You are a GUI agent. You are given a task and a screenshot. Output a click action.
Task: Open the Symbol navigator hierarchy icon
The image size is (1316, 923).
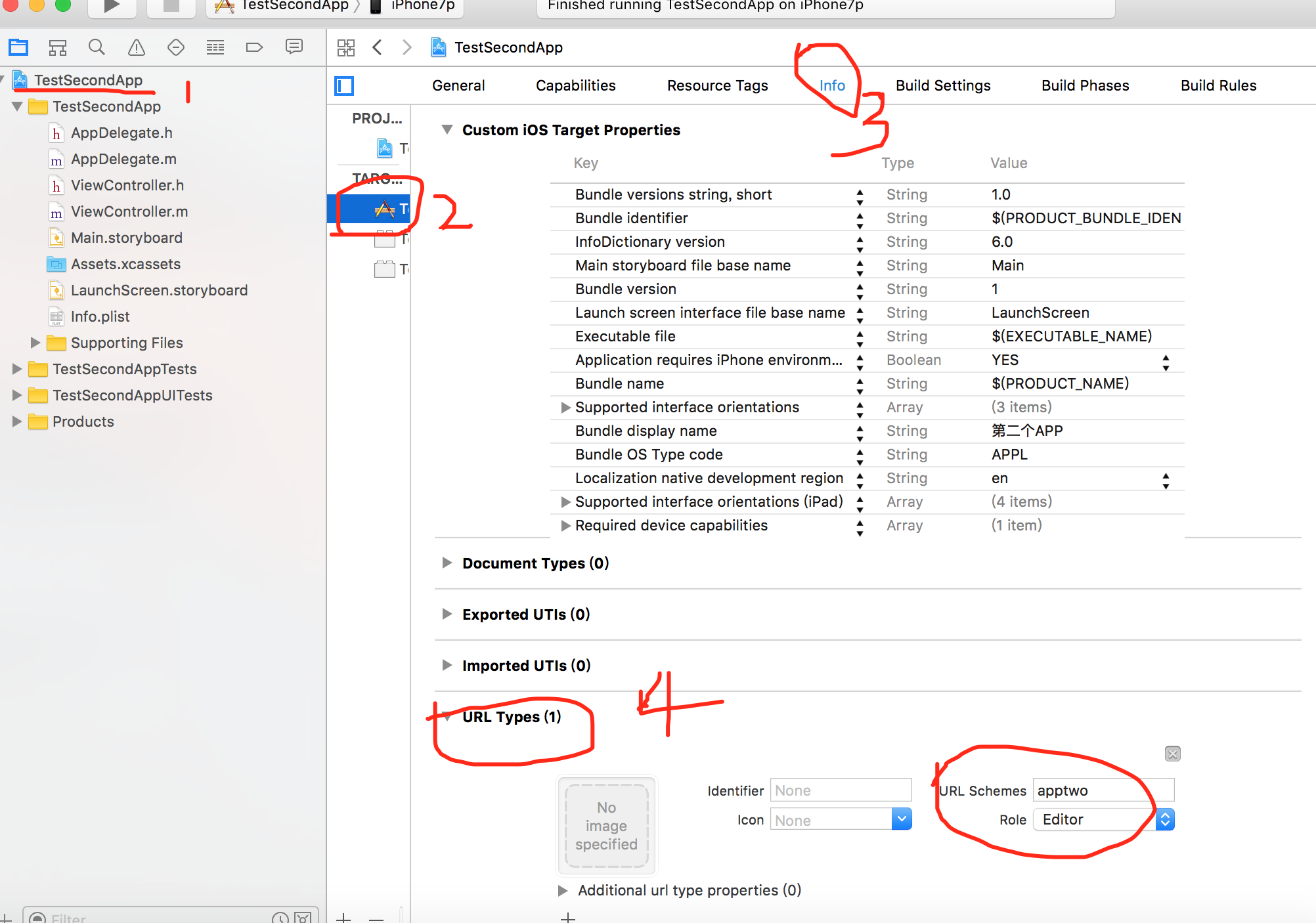tap(58, 47)
